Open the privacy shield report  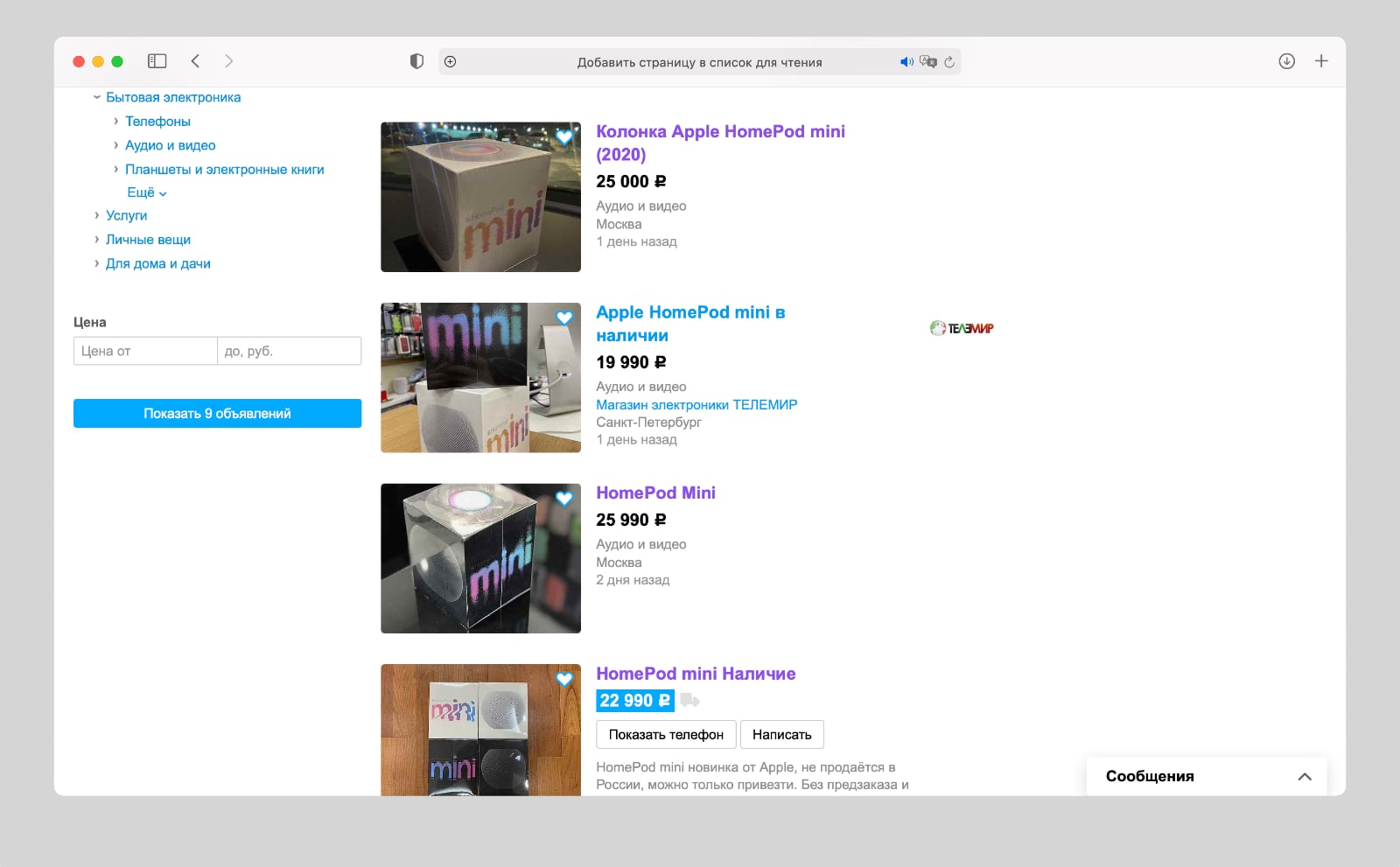point(416,61)
